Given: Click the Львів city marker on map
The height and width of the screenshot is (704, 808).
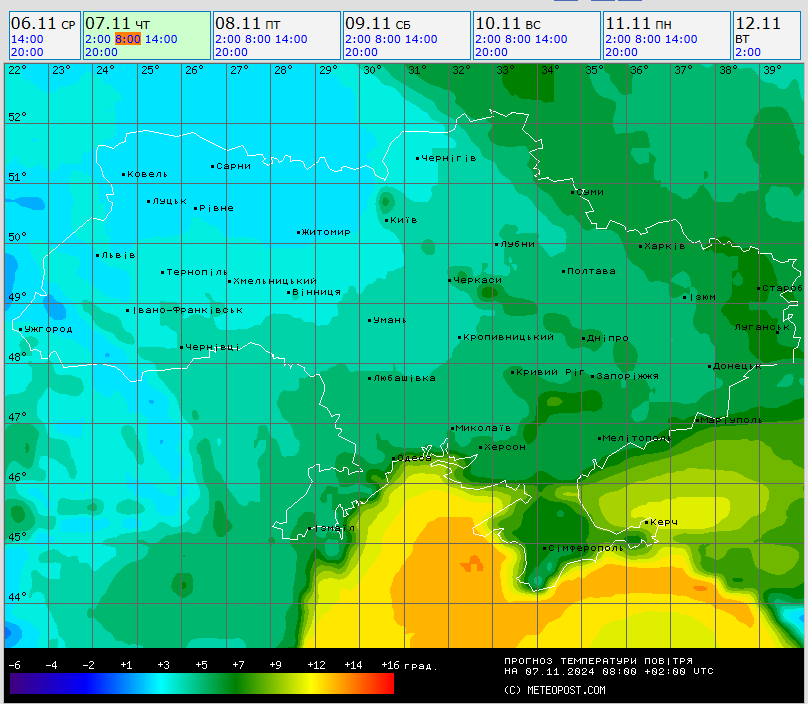Looking at the screenshot, I should (97, 255).
